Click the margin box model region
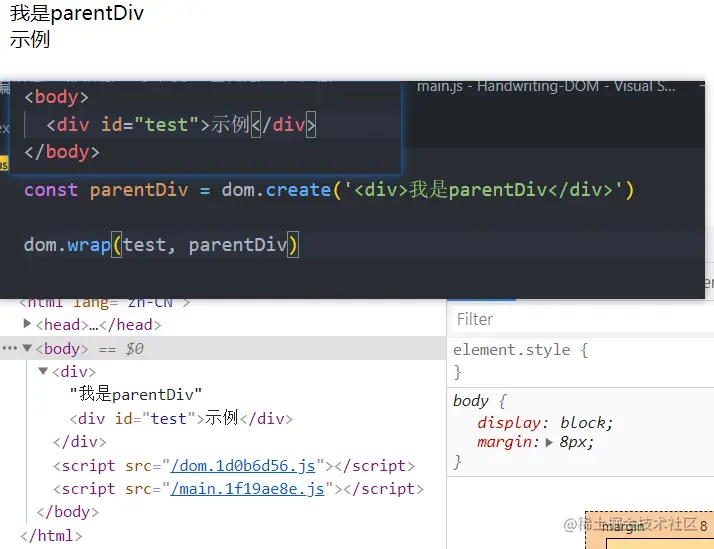The width and height of the screenshot is (714, 549). [649, 530]
